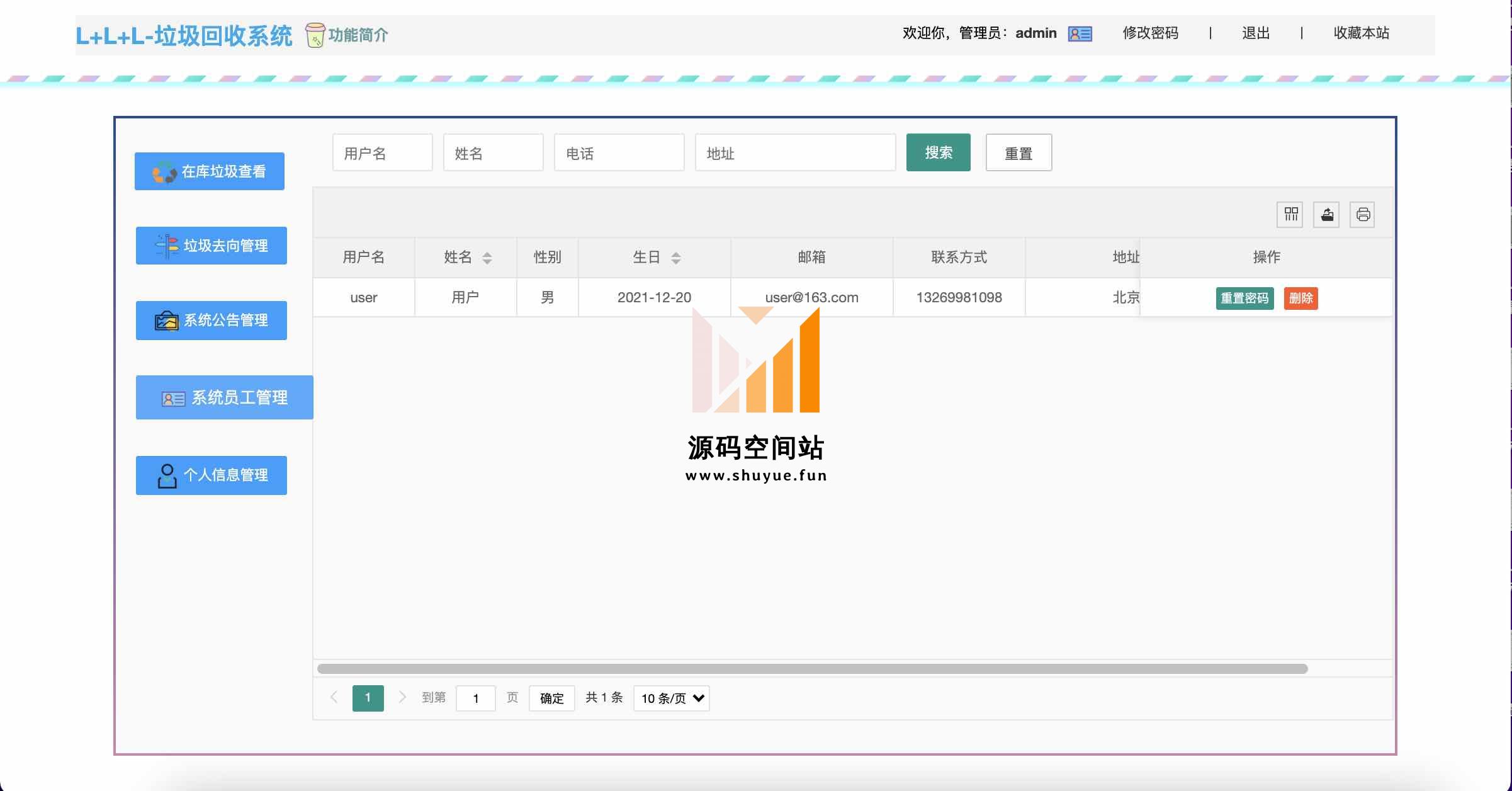Click the phone cell 13269981098
The width and height of the screenshot is (1512, 791).
tap(959, 298)
